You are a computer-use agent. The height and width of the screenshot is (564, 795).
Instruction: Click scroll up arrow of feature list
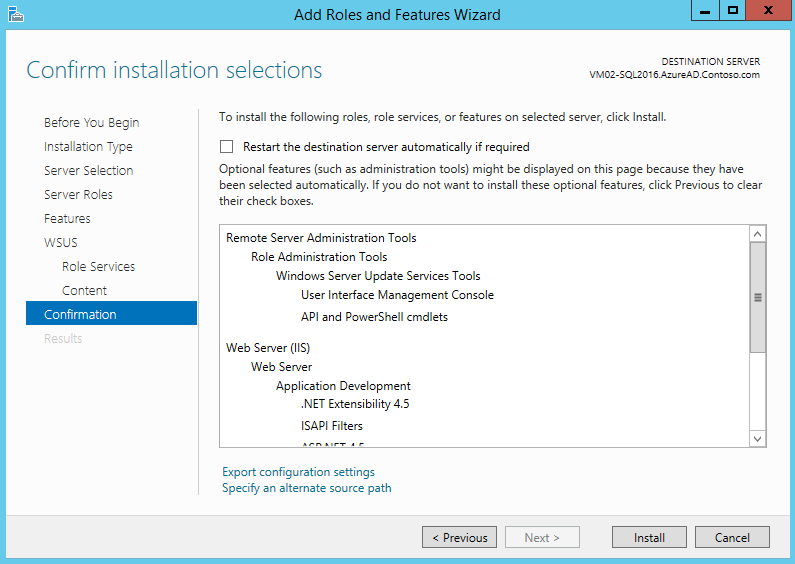point(757,234)
